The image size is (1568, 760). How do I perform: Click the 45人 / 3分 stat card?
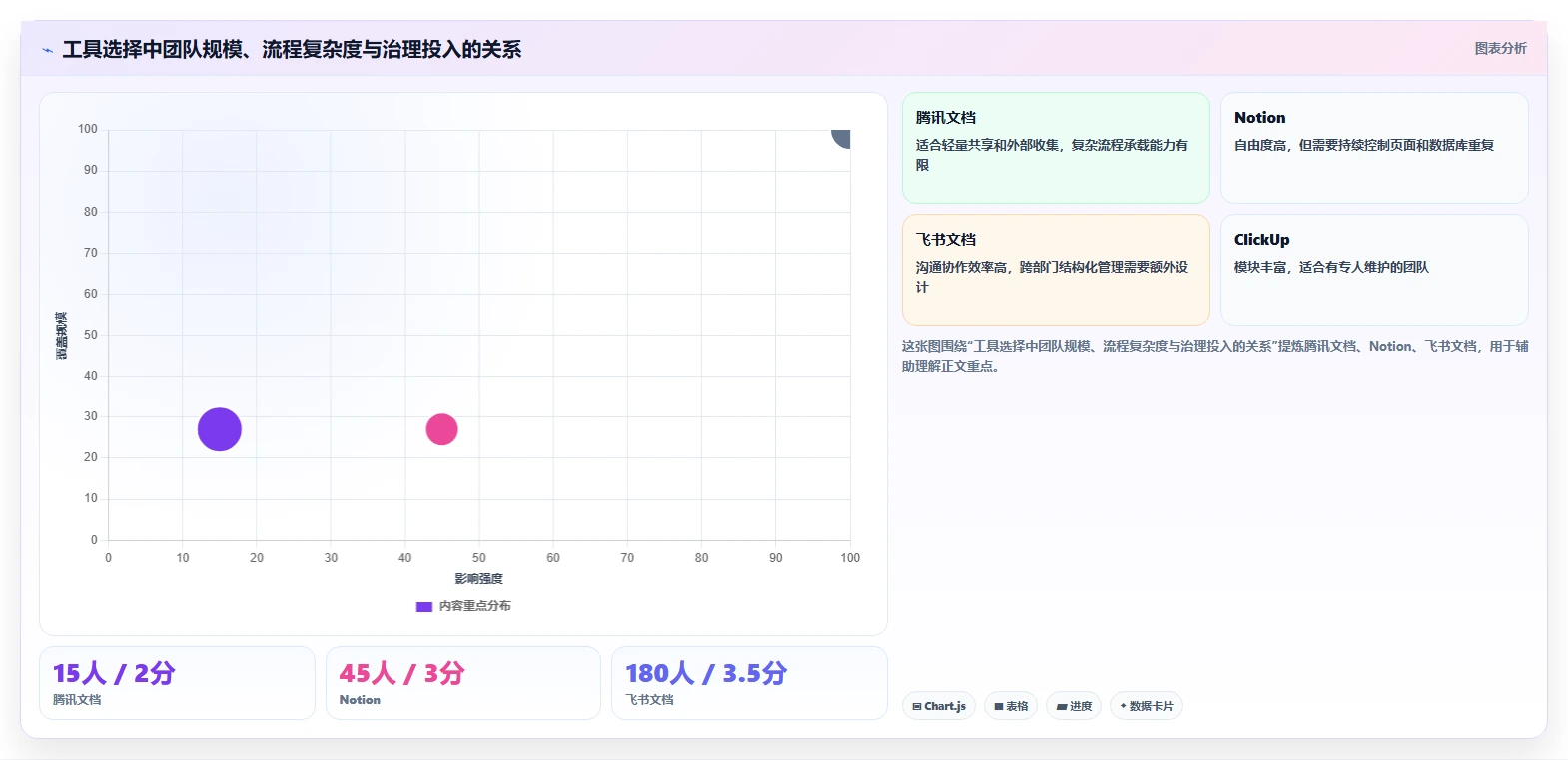point(463,683)
